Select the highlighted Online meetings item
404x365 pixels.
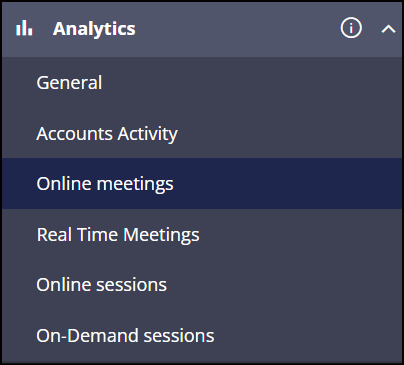(202, 184)
